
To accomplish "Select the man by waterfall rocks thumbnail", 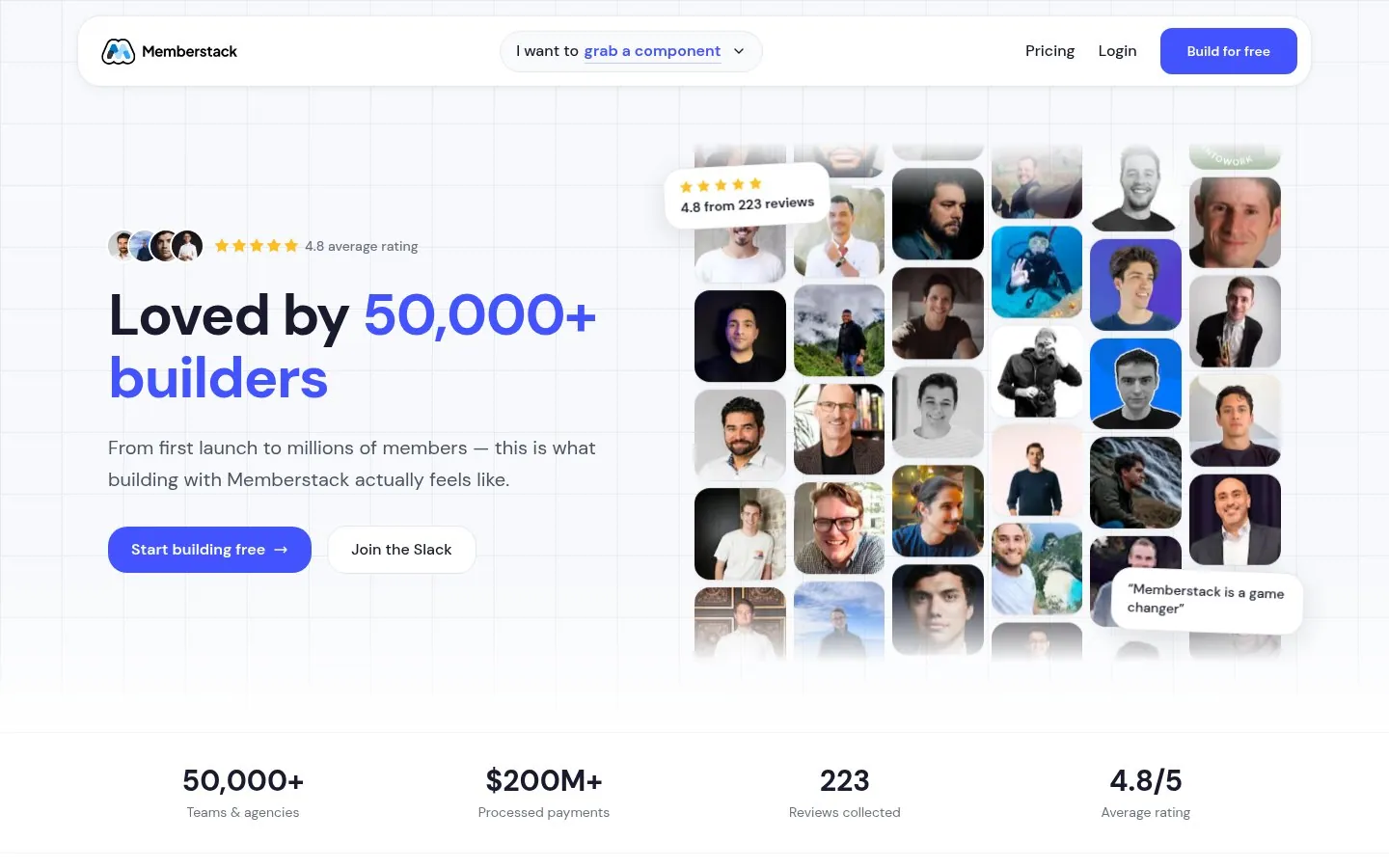I will [1135, 482].
